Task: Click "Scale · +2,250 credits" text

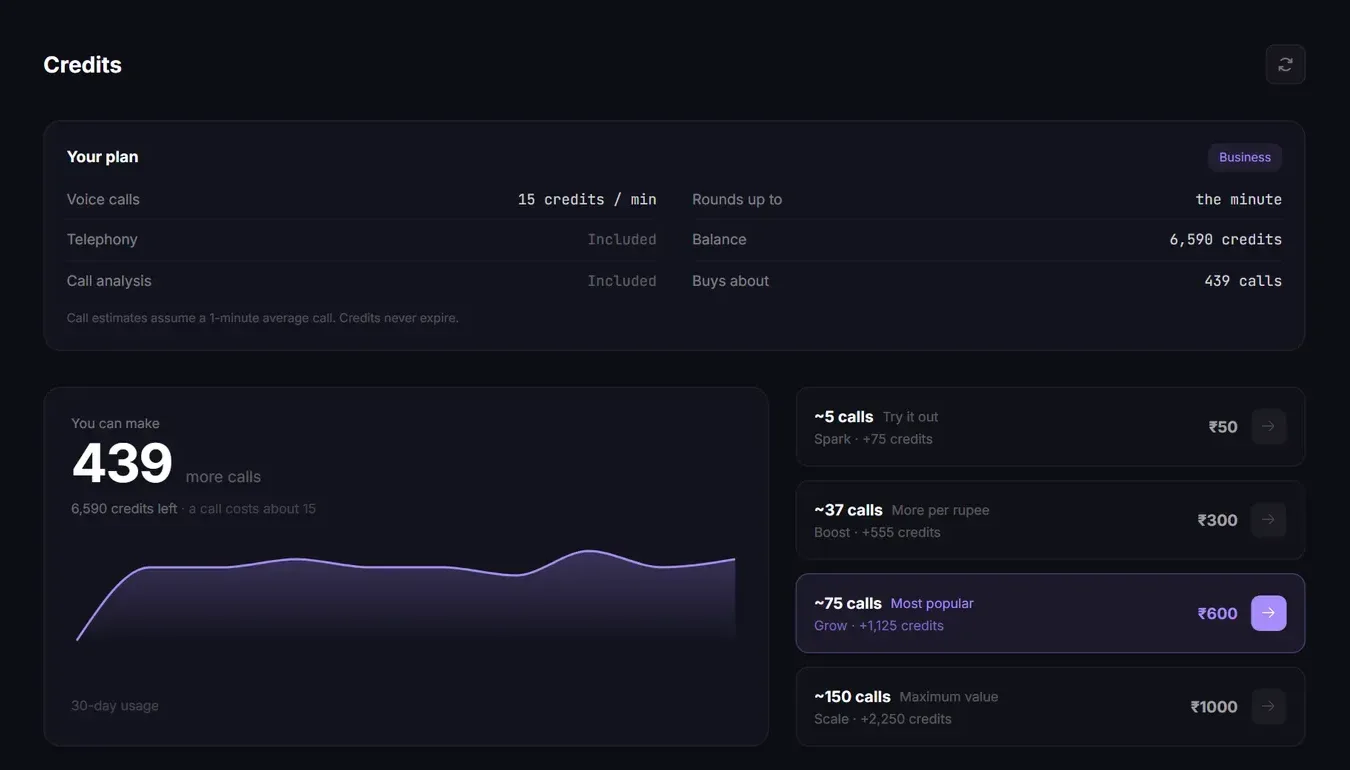Action: (883, 719)
